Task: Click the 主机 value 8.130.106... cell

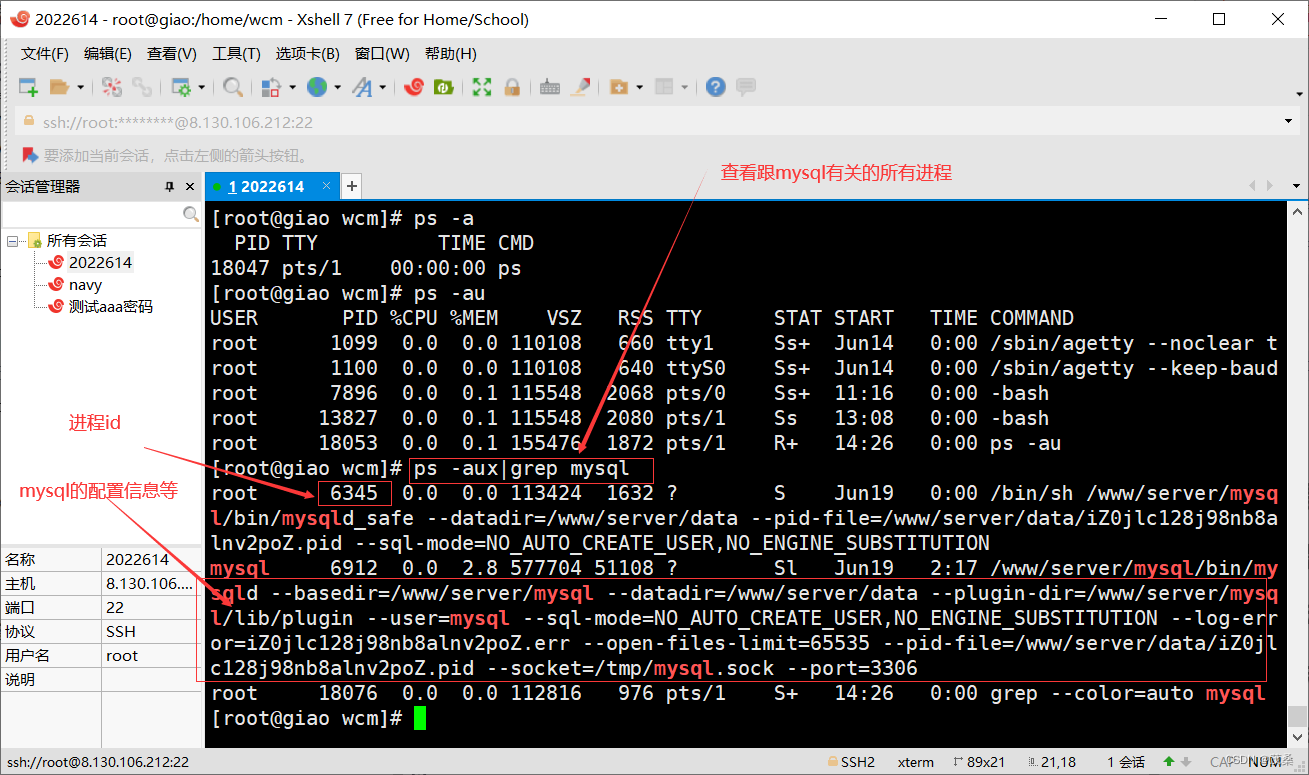Action: click(151, 583)
